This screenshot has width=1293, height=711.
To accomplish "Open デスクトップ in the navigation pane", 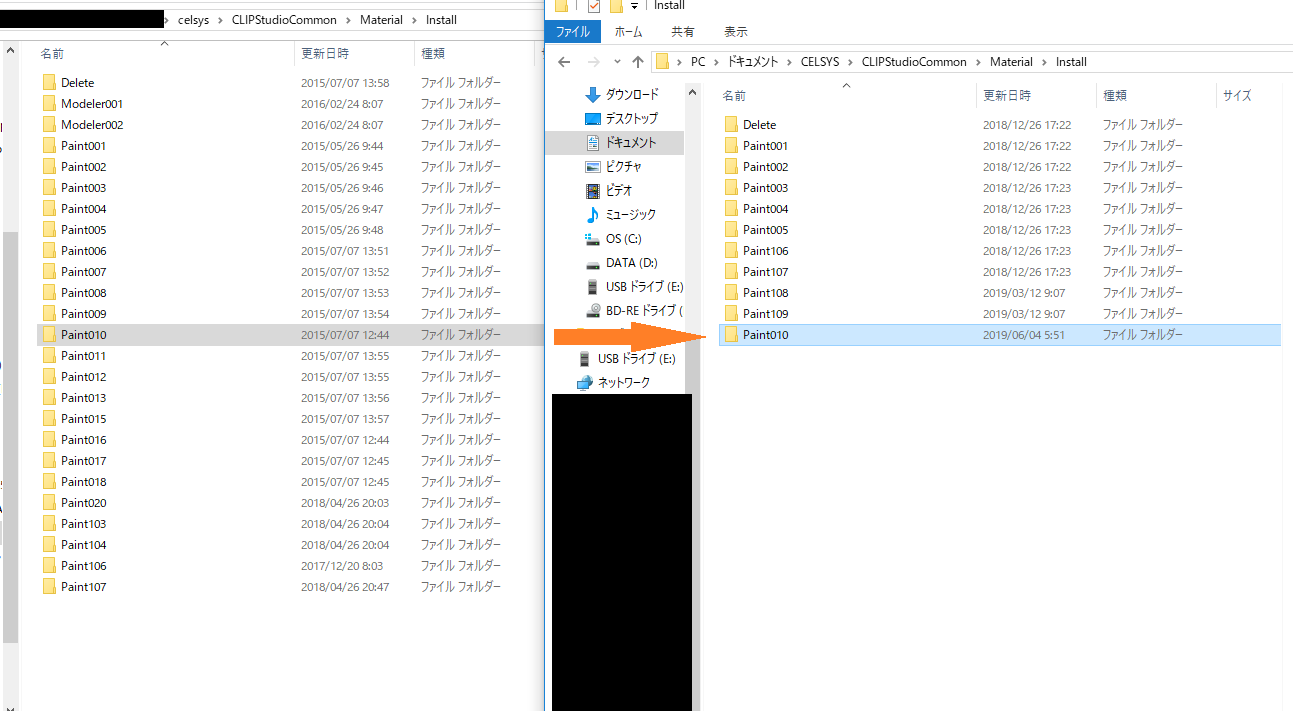I will [x=631, y=118].
